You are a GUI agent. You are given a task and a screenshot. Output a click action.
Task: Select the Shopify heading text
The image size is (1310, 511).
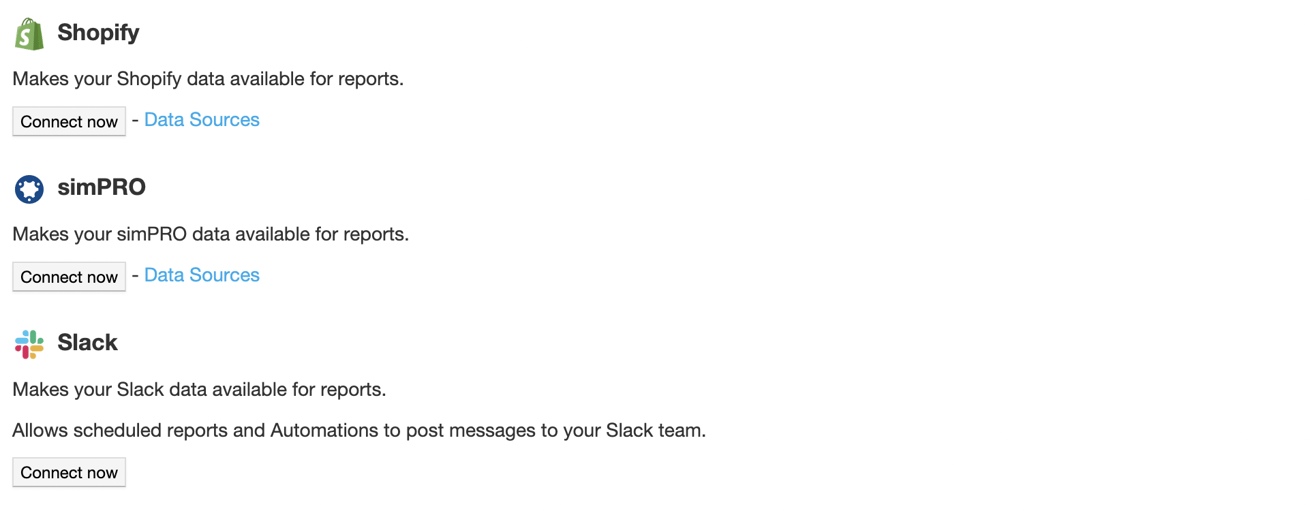98,33
